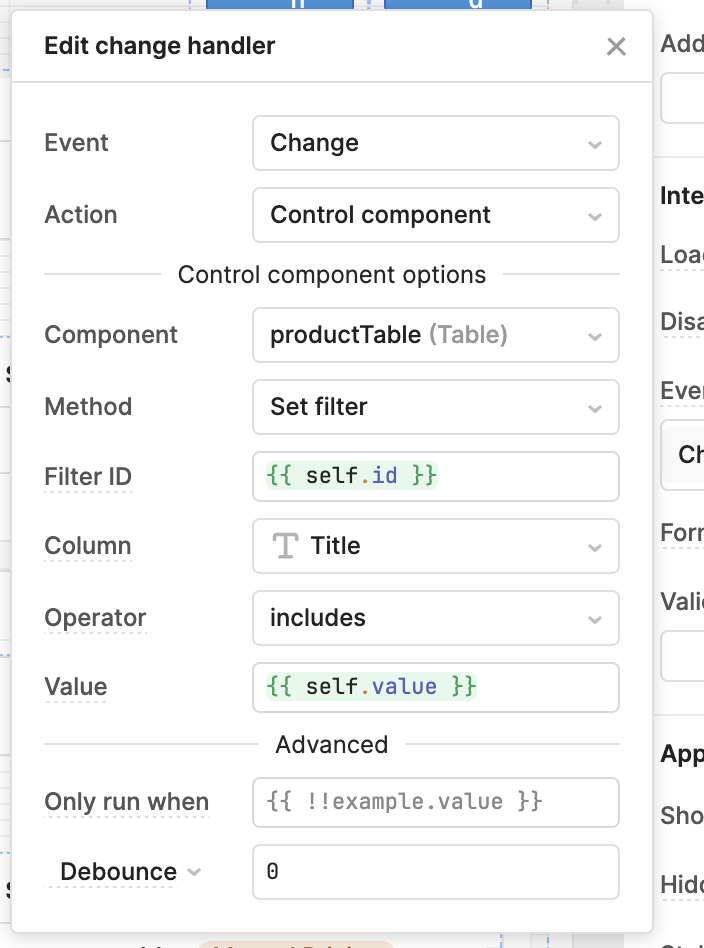The height and width of the screenshot is (948, 704).
Task: Click the Filter ID input field
Action: click(x=435, y=476)
